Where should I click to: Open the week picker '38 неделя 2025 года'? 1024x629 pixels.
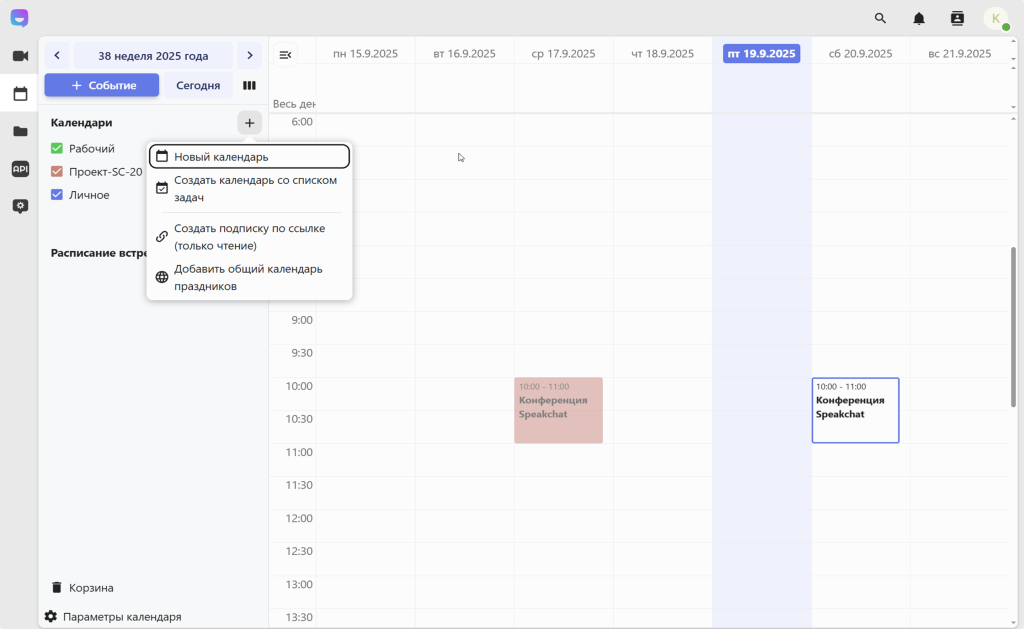click(153, 56)
